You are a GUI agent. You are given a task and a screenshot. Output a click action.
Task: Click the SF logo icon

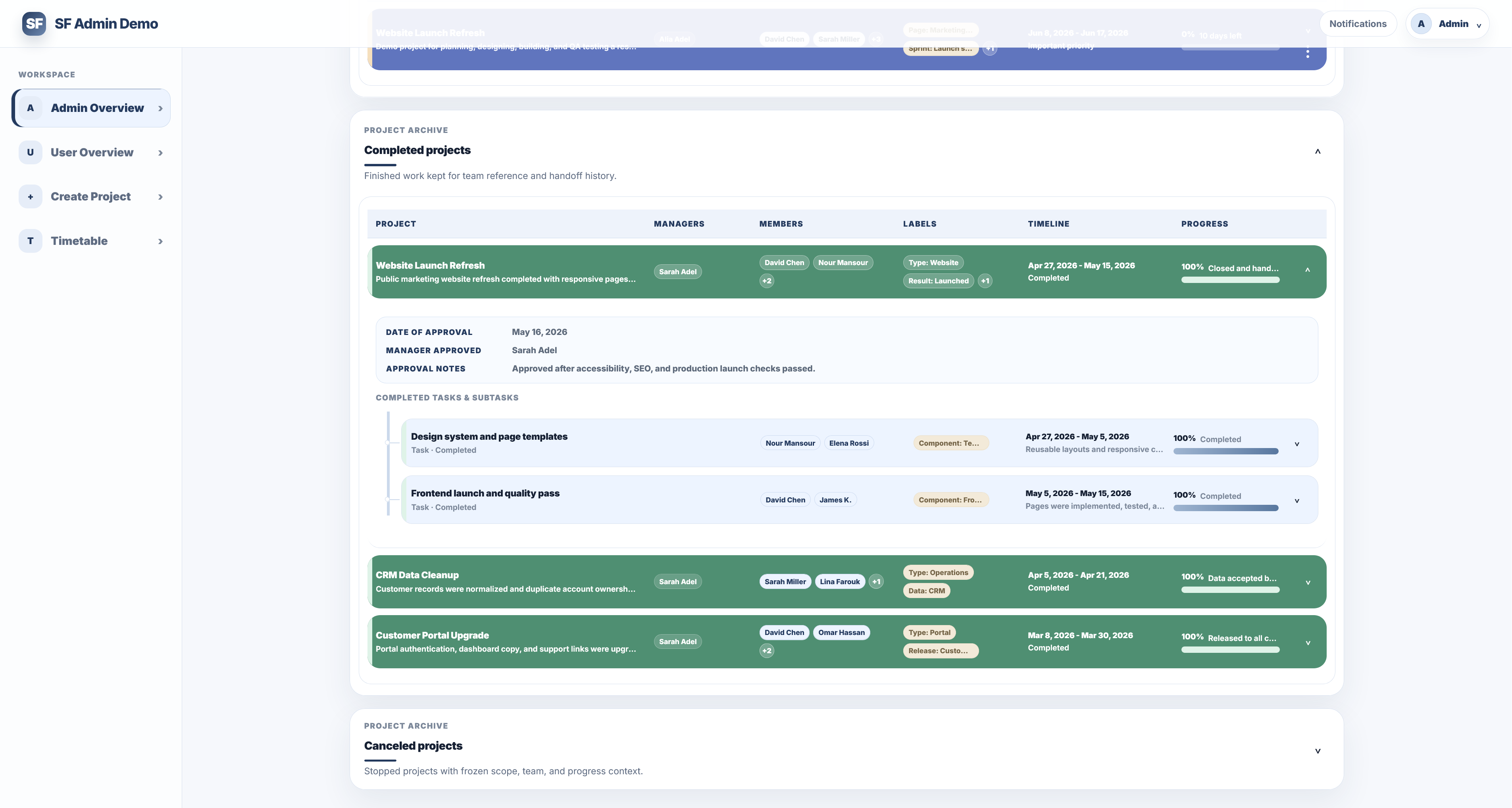point(34,23)
